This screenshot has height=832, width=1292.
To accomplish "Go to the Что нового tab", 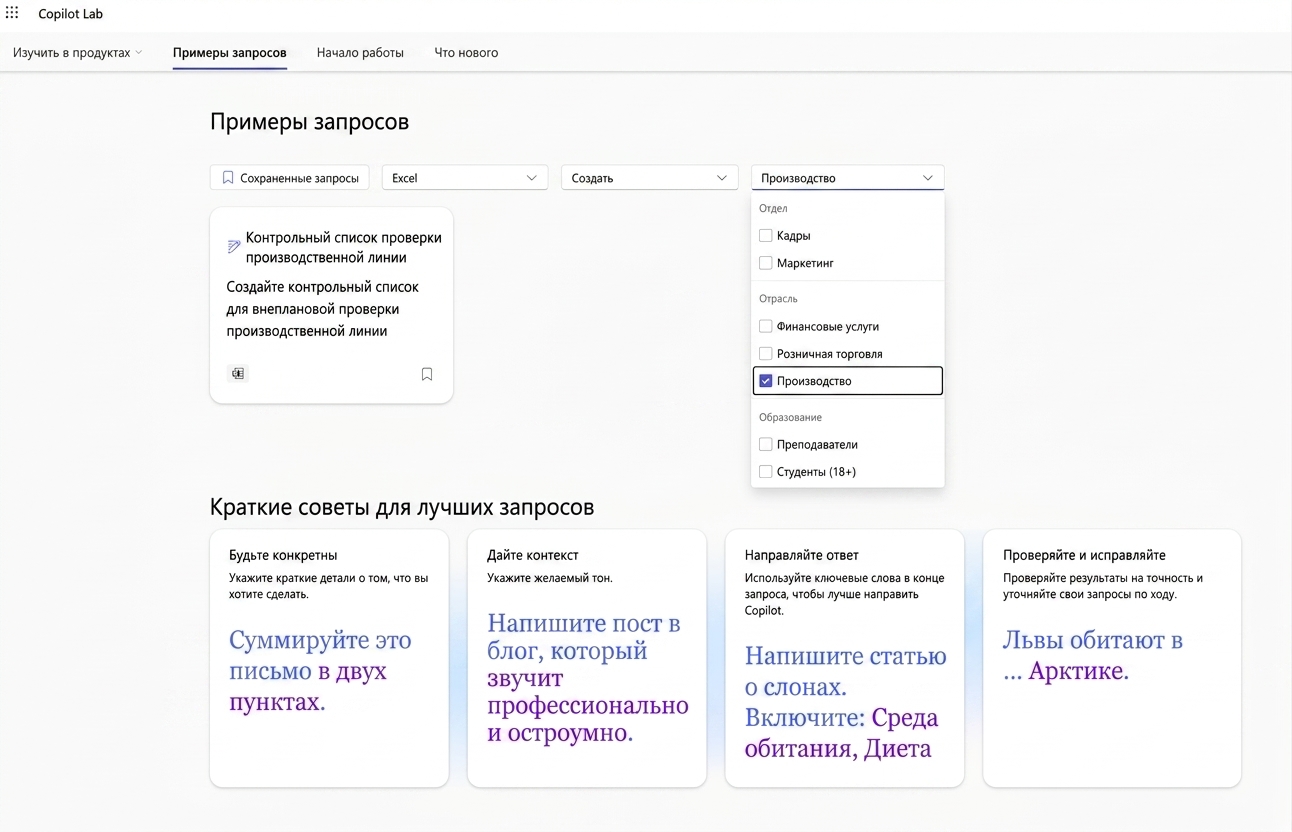I will pos(466,53).
